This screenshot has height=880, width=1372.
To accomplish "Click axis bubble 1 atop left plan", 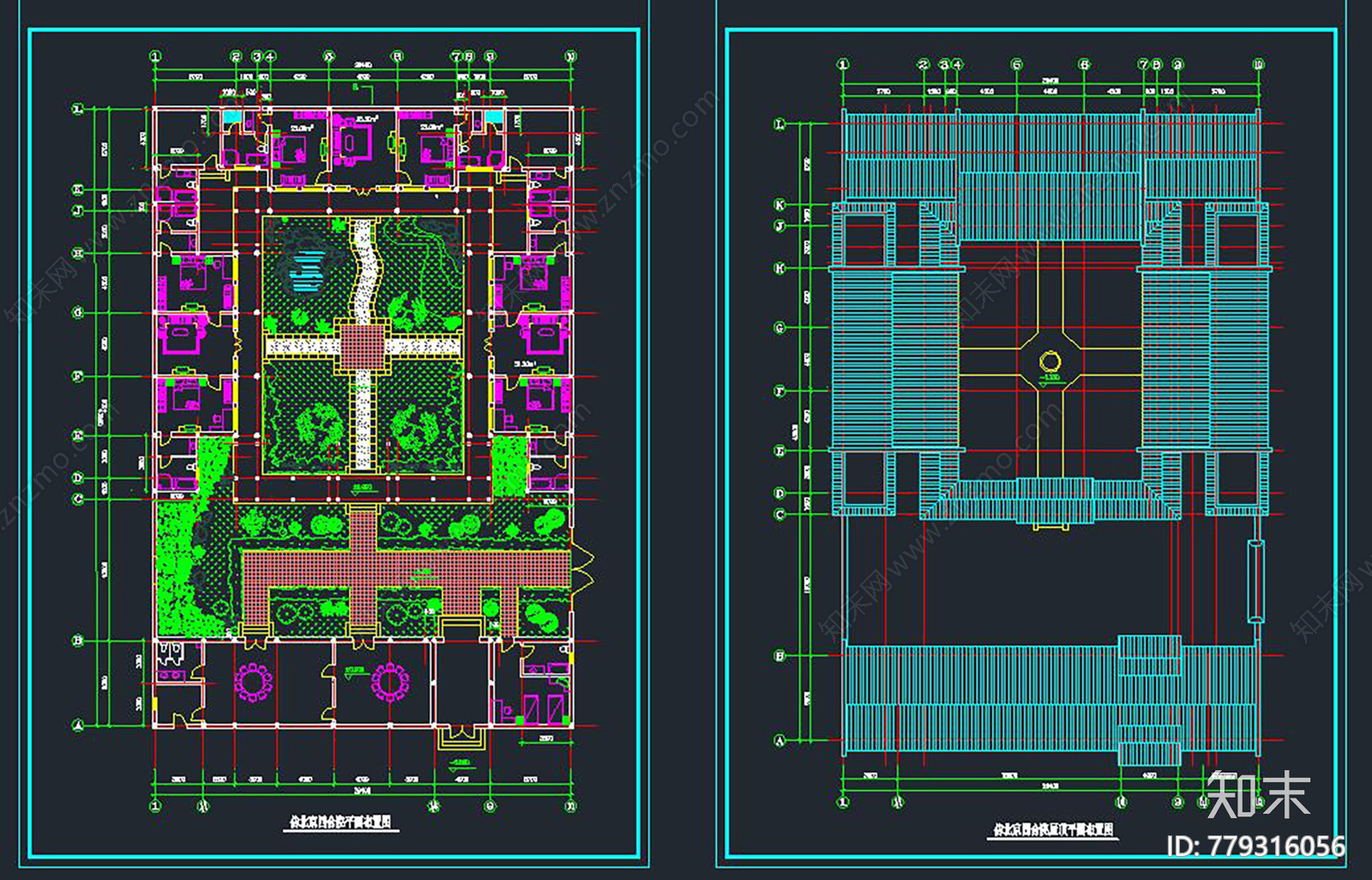I will tap(155, 57).
